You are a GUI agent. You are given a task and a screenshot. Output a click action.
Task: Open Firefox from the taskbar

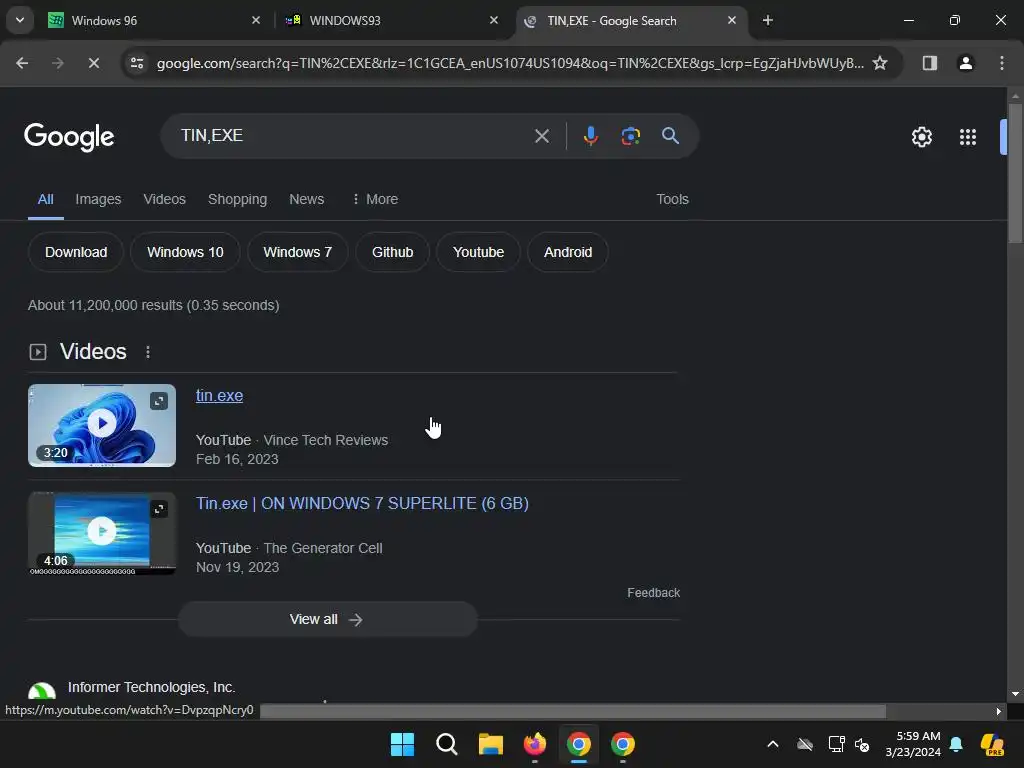pyautogui.click(x=535, y=744)
